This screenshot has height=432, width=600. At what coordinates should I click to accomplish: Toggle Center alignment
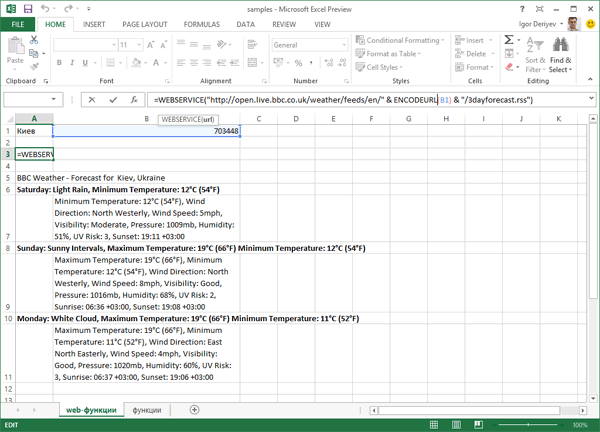[194, 63]
